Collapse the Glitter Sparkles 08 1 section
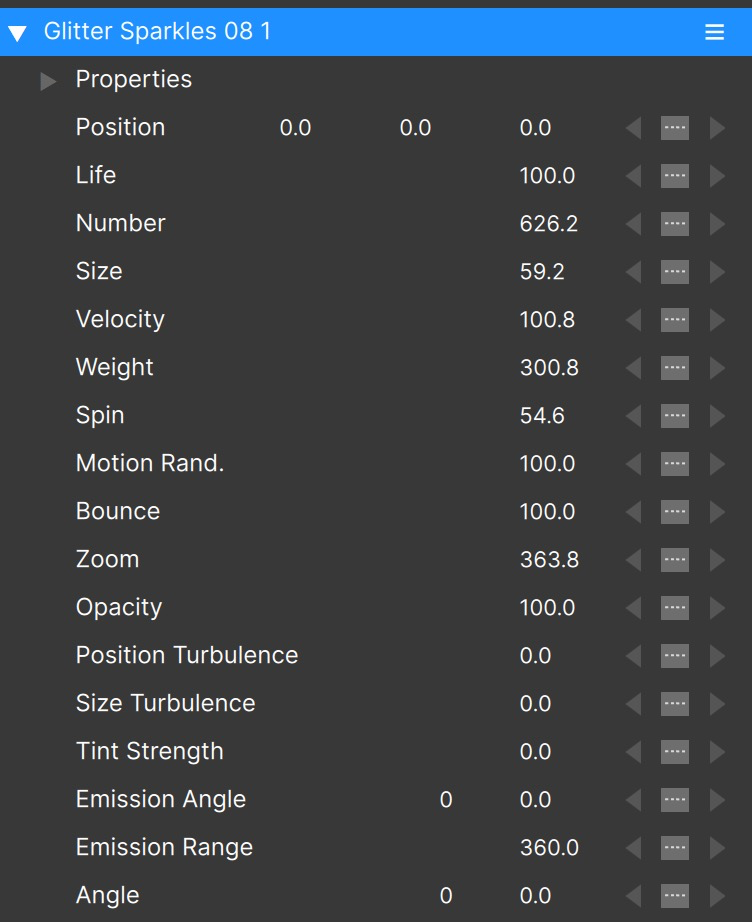Viewport: 752px width, 922px height. [17, 33]
